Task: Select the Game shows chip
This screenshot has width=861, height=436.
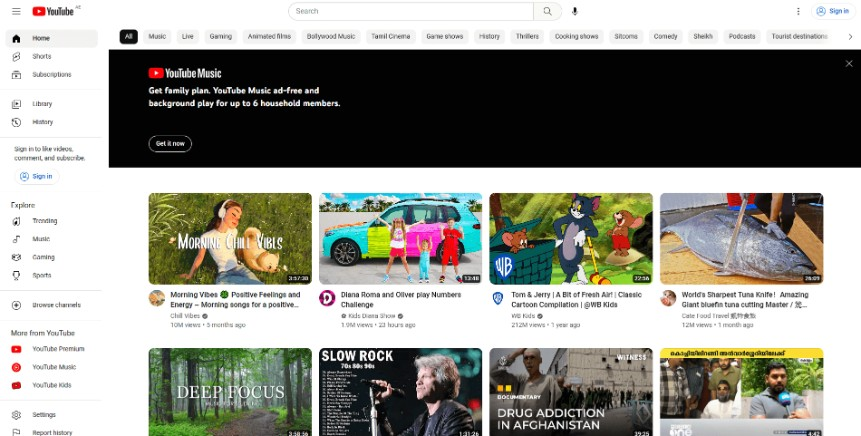Action: click(x=445, y=37)
